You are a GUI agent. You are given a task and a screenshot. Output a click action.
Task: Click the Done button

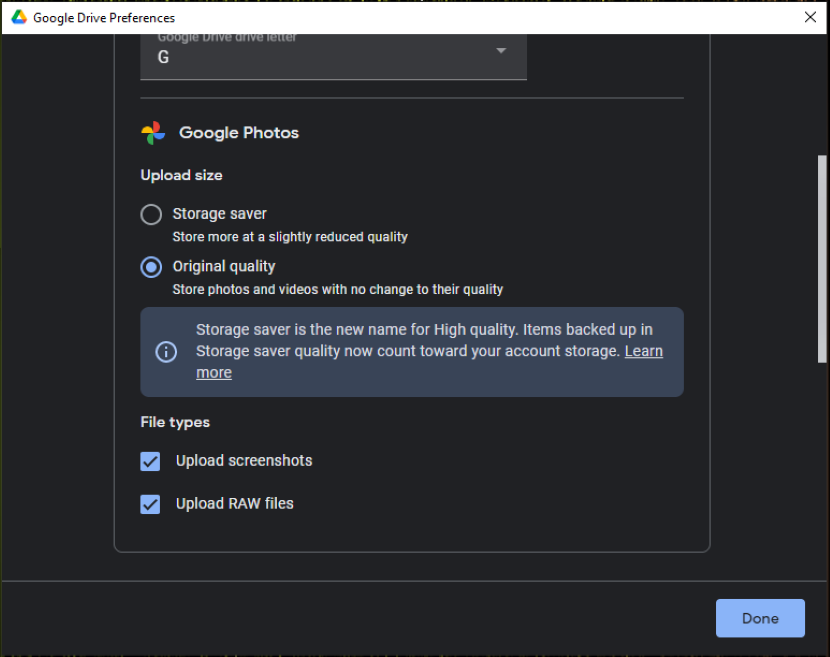click(x=760, y=618)
